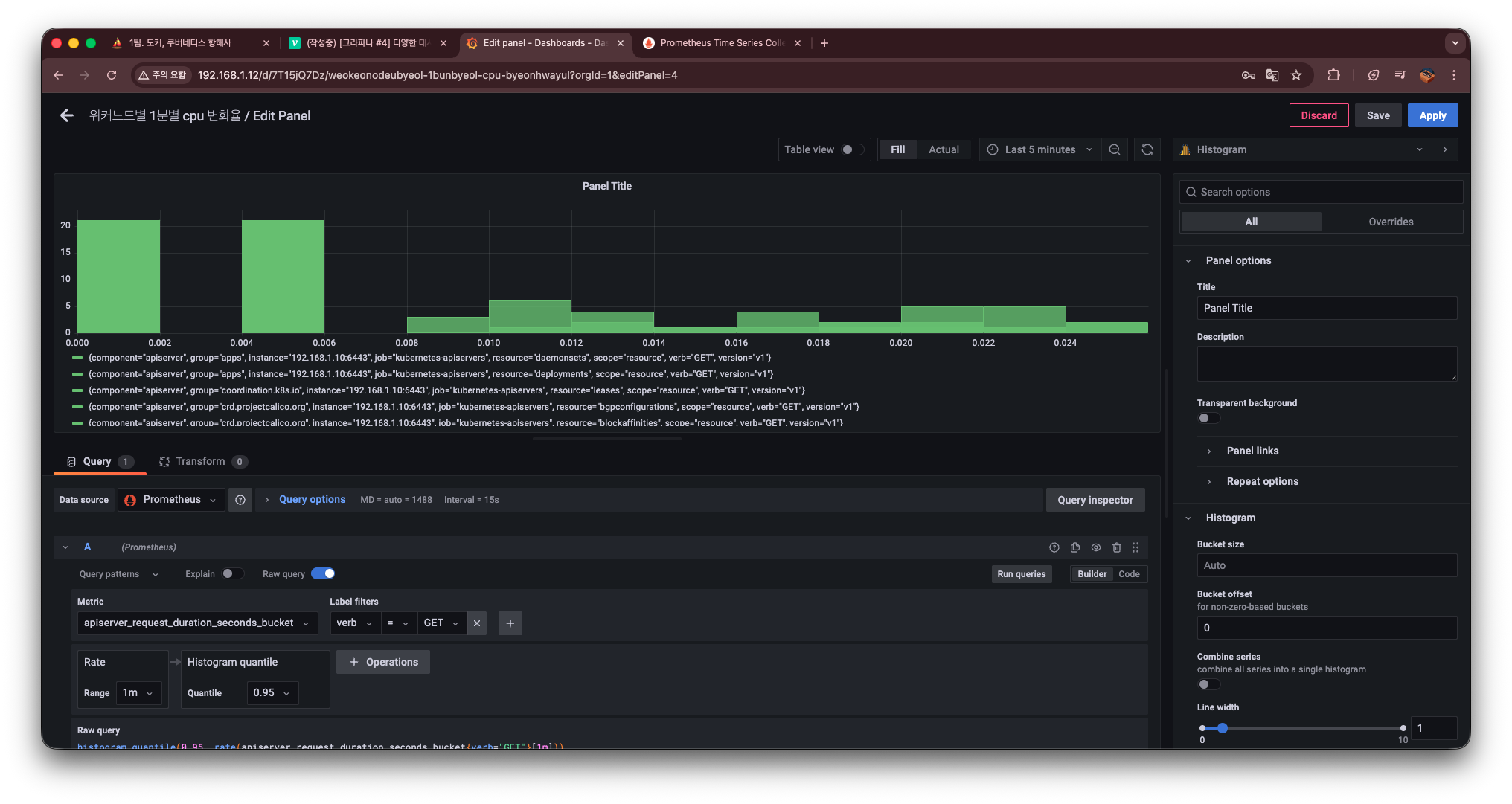
Task: Click the query A help icon
Action: (1054, 547)
